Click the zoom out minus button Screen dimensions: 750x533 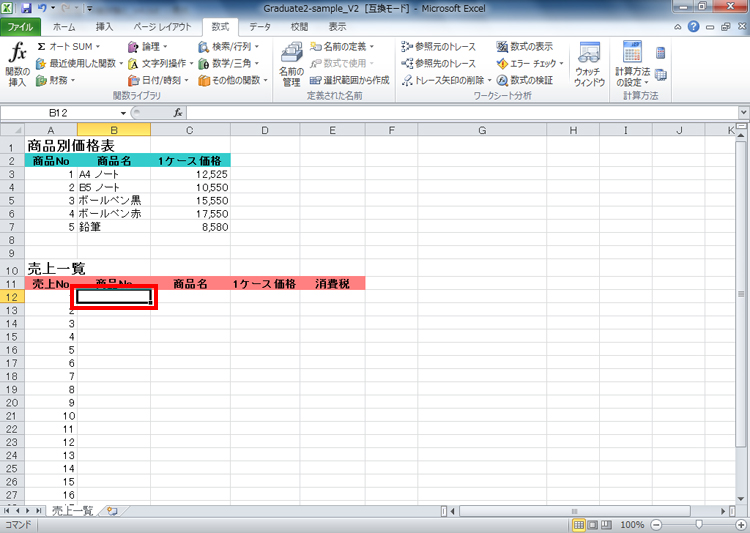[656, 525]
